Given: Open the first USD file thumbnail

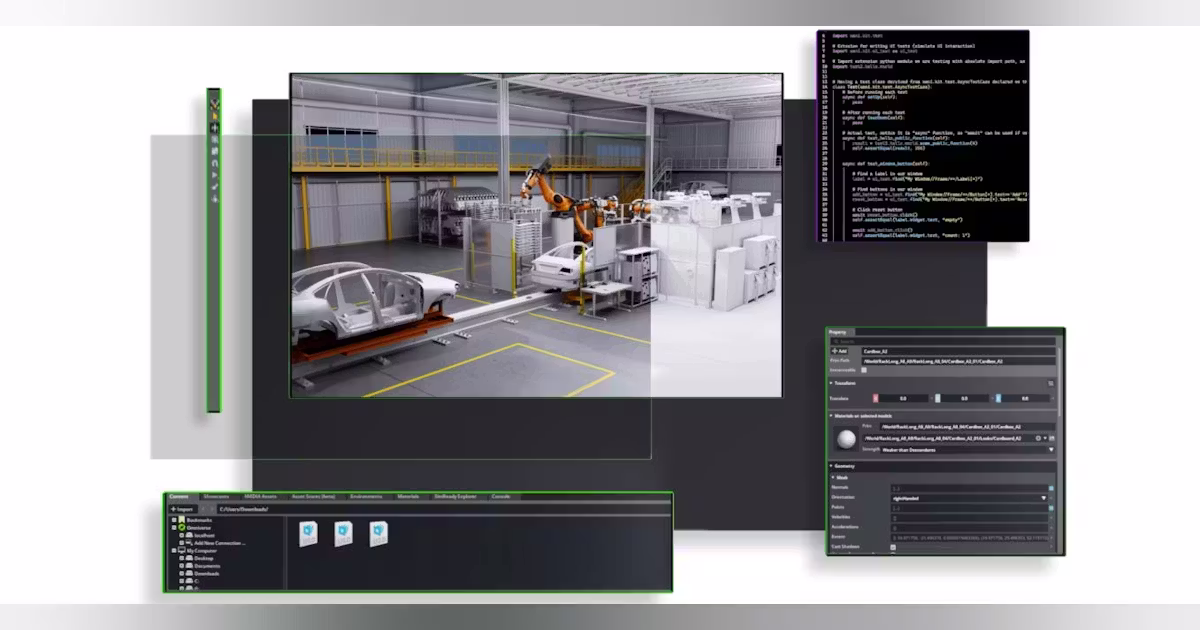Looking at the screenshot, I should 308,534.
